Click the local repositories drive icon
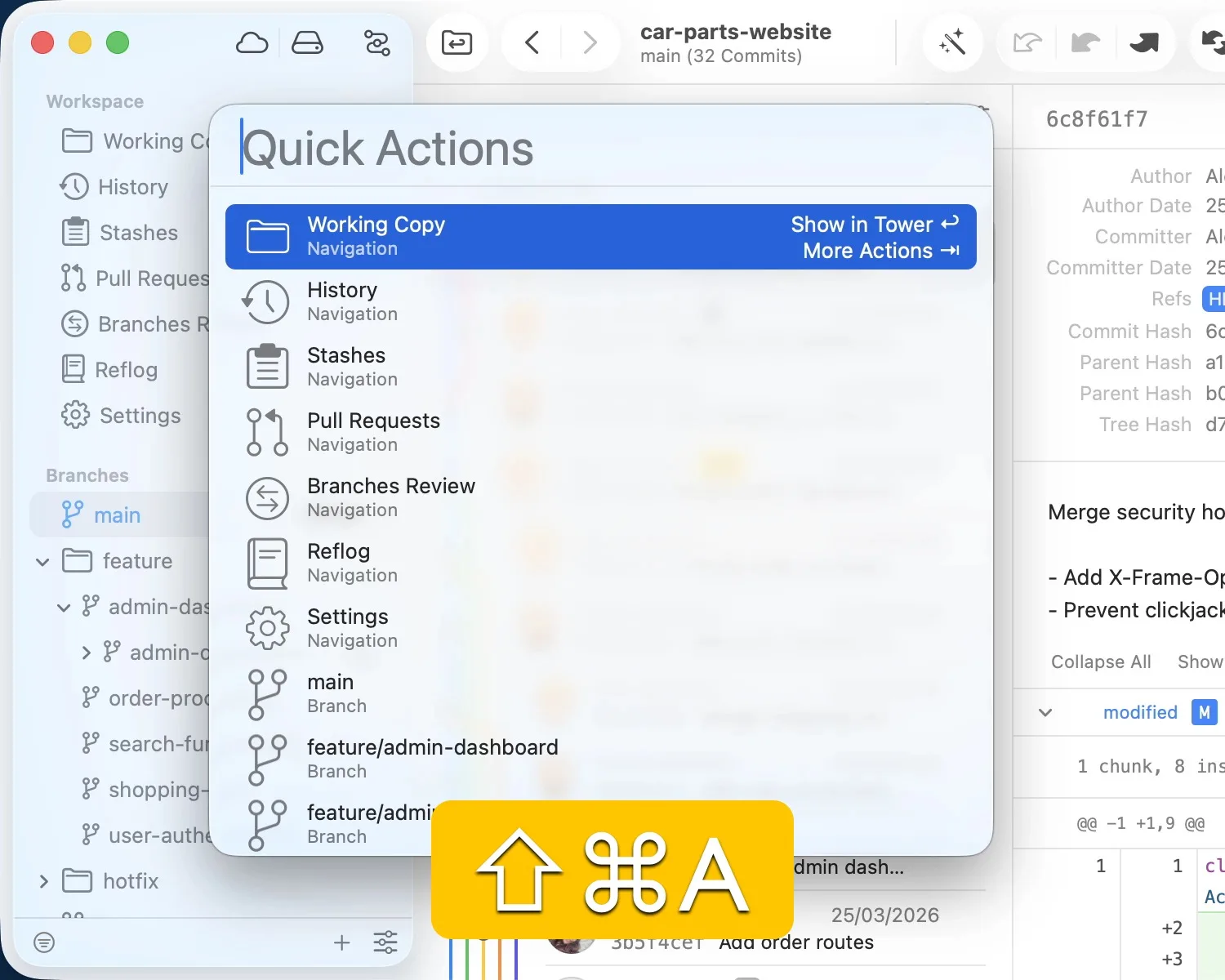 coord(307,42)
